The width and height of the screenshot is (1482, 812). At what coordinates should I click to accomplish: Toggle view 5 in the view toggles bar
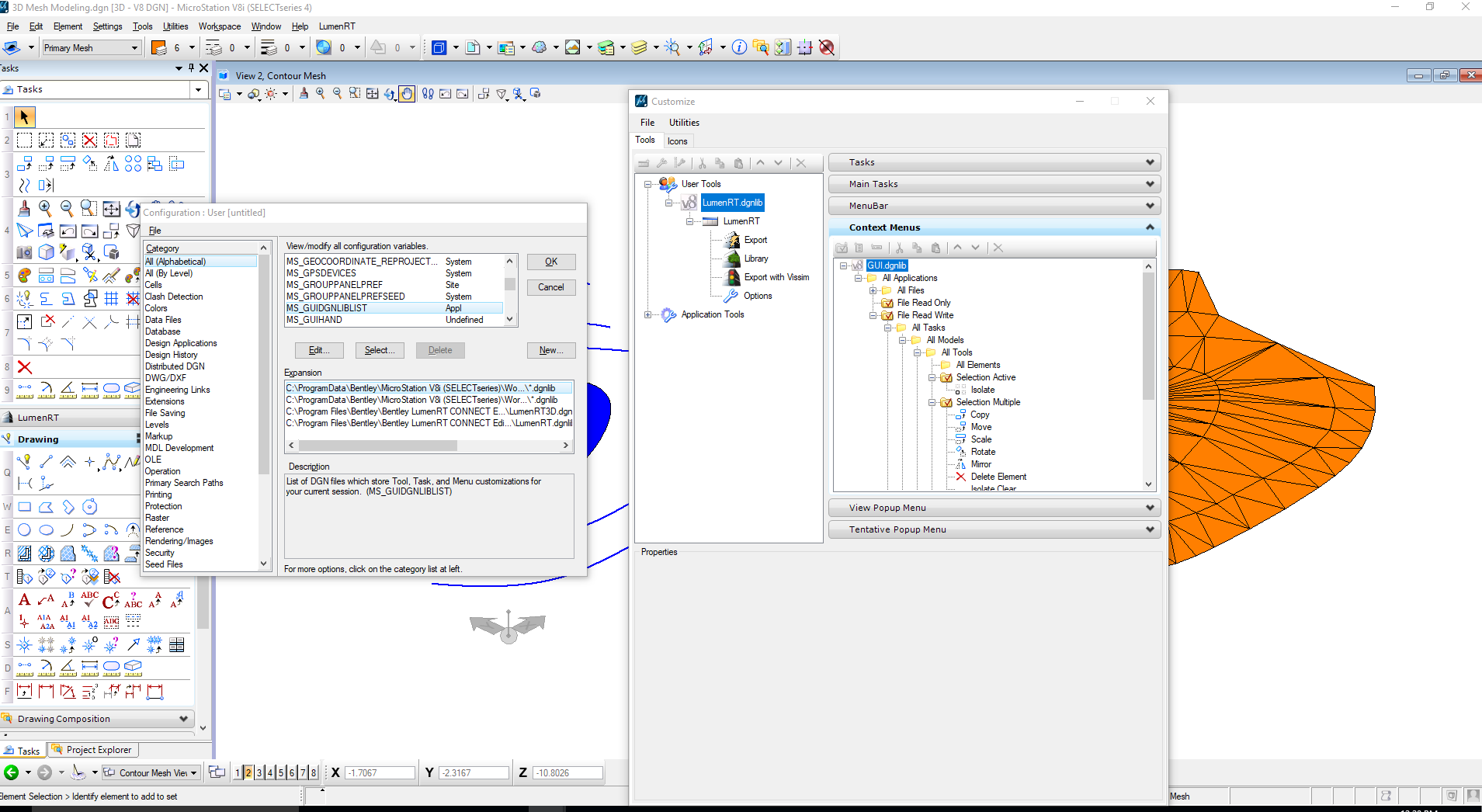click(281, 772)
